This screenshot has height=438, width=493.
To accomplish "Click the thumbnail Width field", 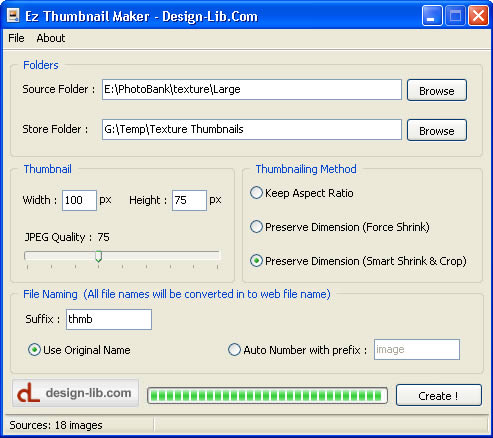I will (x=79, y=200).
